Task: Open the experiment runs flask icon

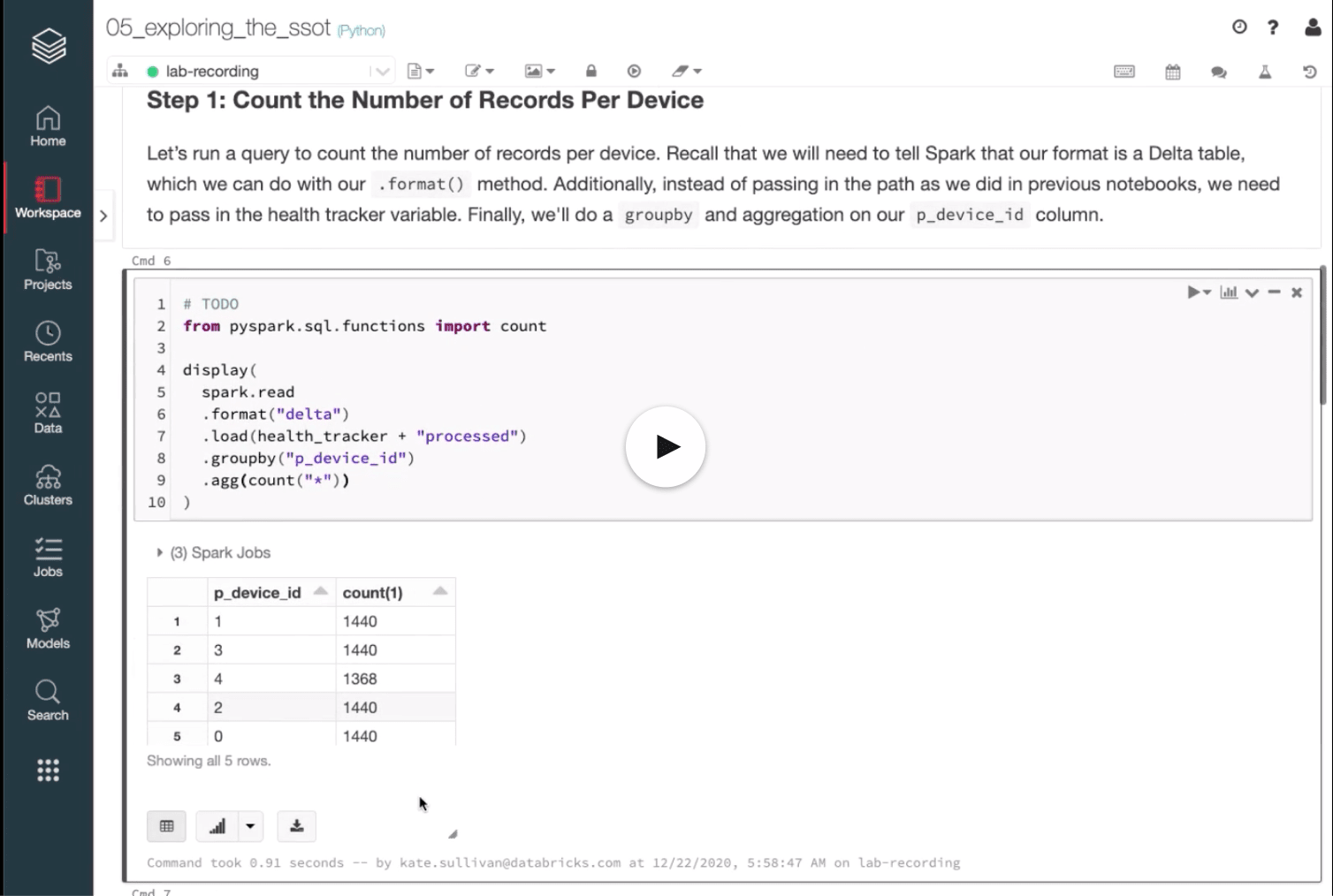Action: [1265, 72]
